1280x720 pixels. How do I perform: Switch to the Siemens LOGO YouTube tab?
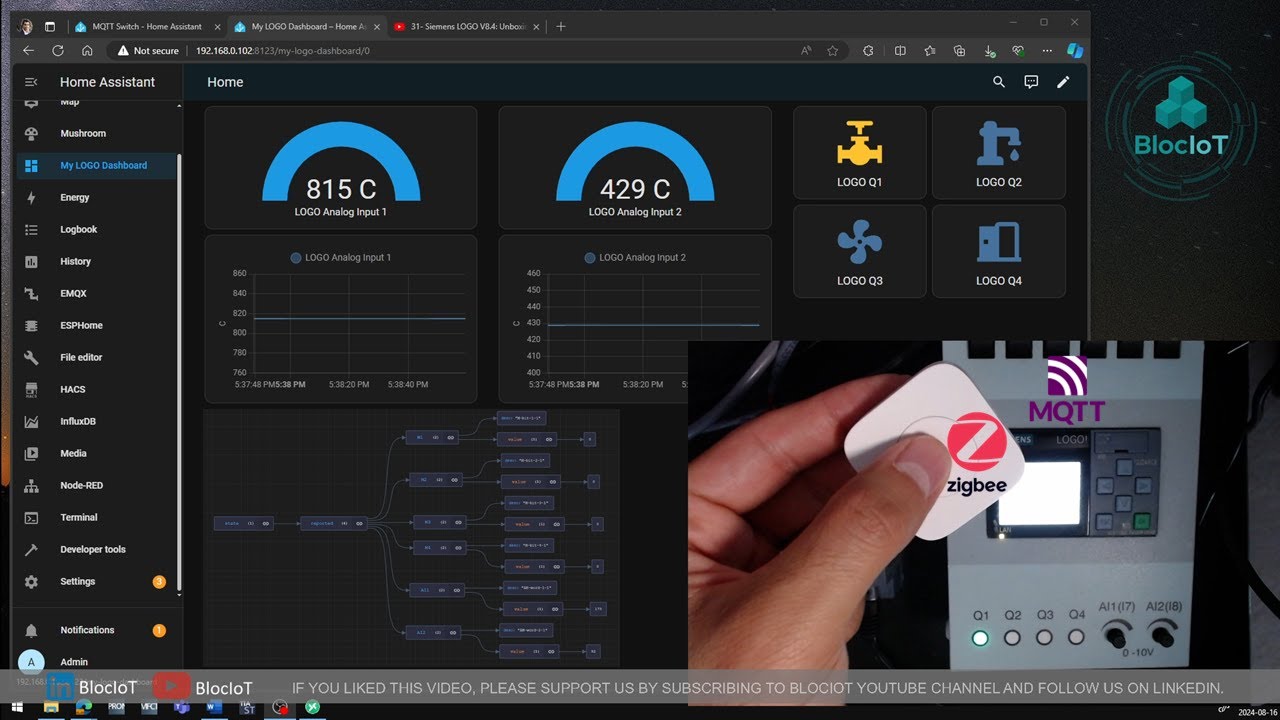[466, 26]
